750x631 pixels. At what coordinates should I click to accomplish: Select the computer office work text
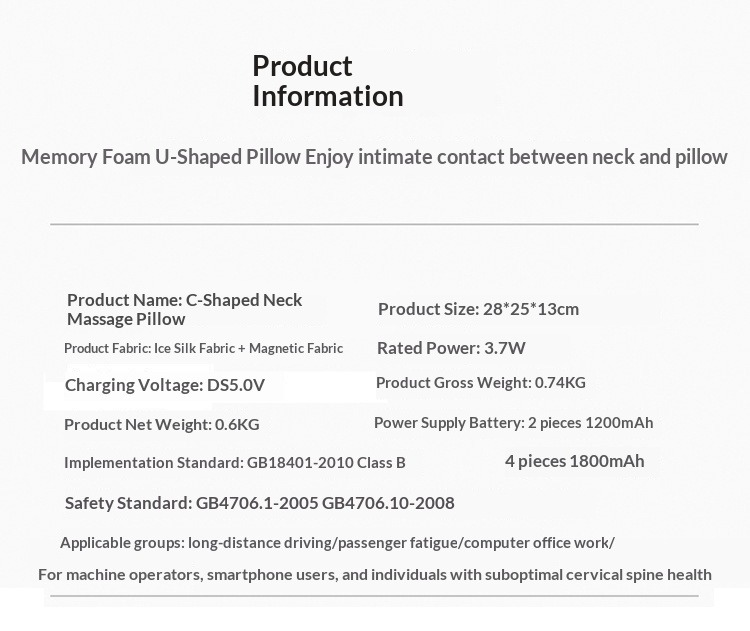(x=538, y=543)
